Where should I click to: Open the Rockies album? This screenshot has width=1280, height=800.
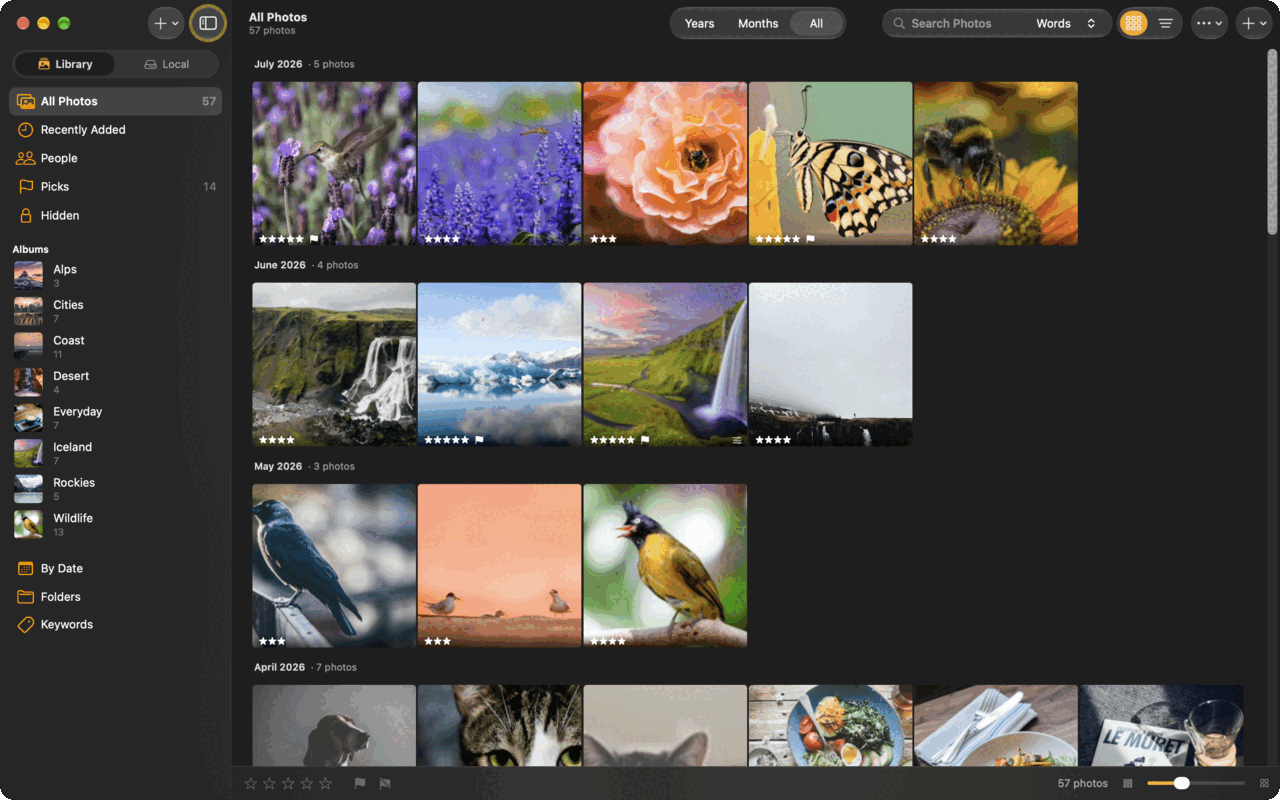tap(116, 489)
